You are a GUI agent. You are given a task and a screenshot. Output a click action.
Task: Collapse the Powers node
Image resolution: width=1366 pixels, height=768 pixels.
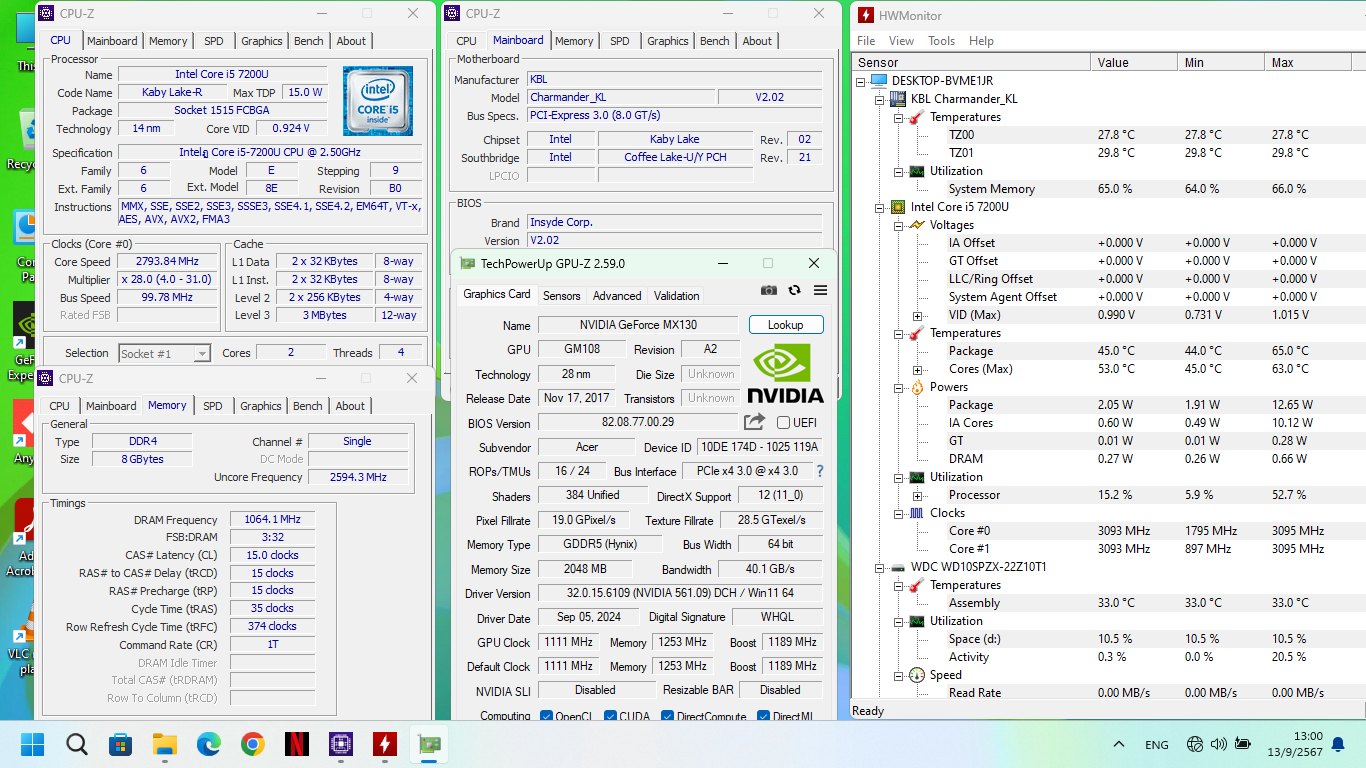(x=899, y=387)
